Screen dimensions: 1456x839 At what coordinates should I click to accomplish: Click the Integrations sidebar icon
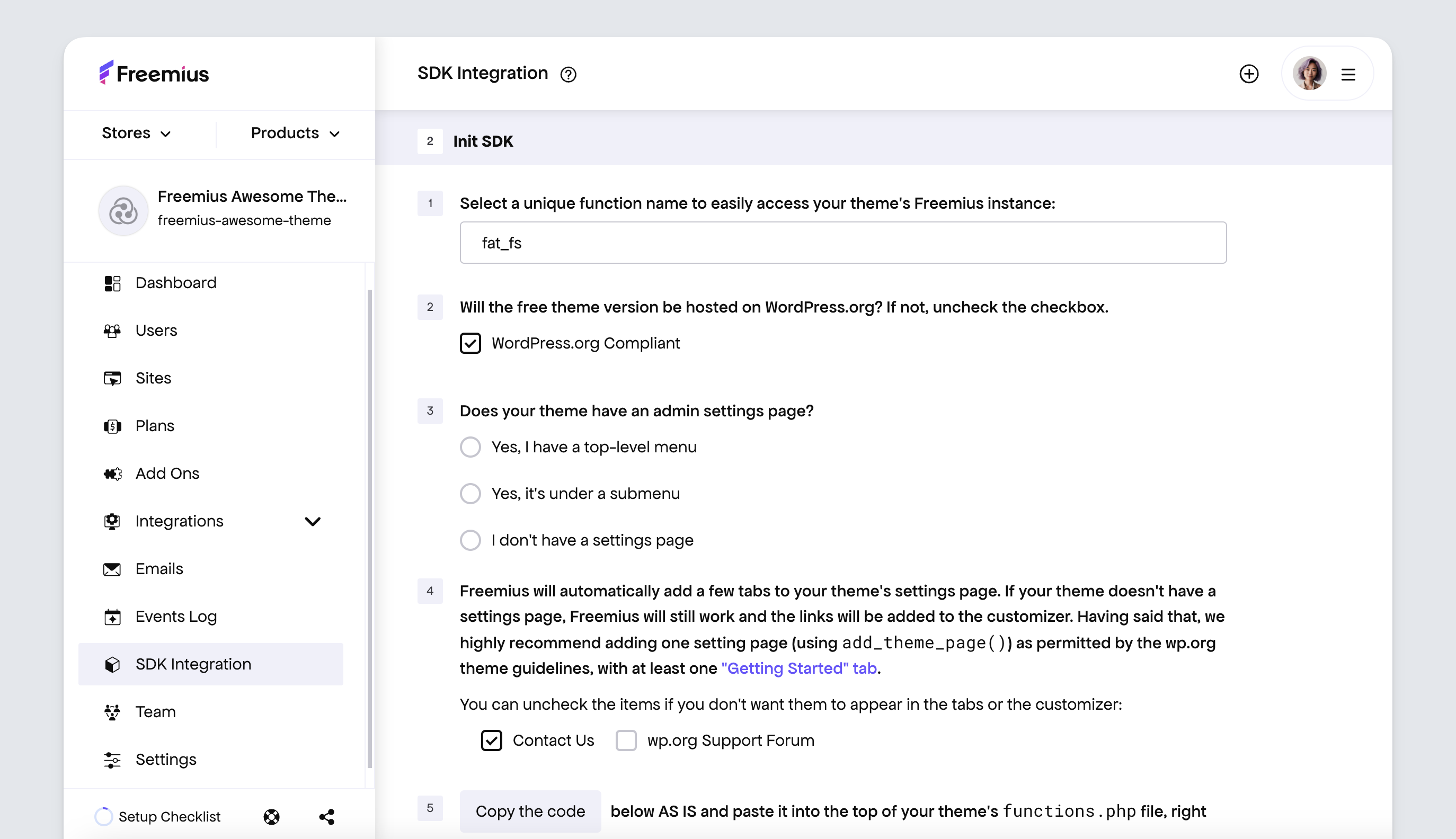112,522
